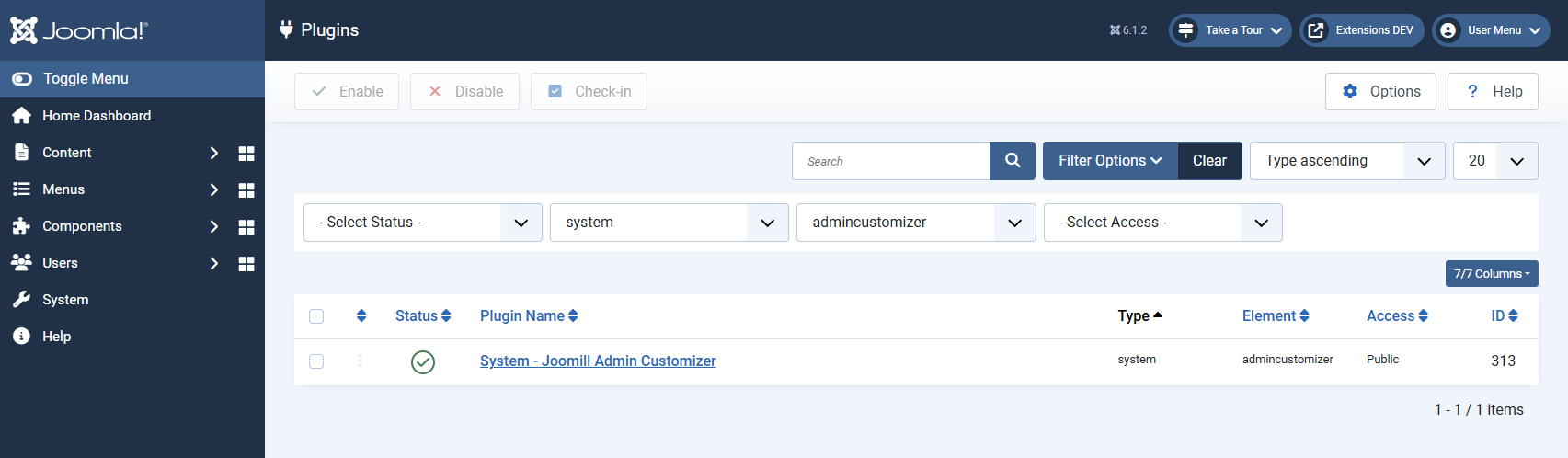Open the Select Status filter
The image size is (1568, 458).
click(x=423, y=223)
